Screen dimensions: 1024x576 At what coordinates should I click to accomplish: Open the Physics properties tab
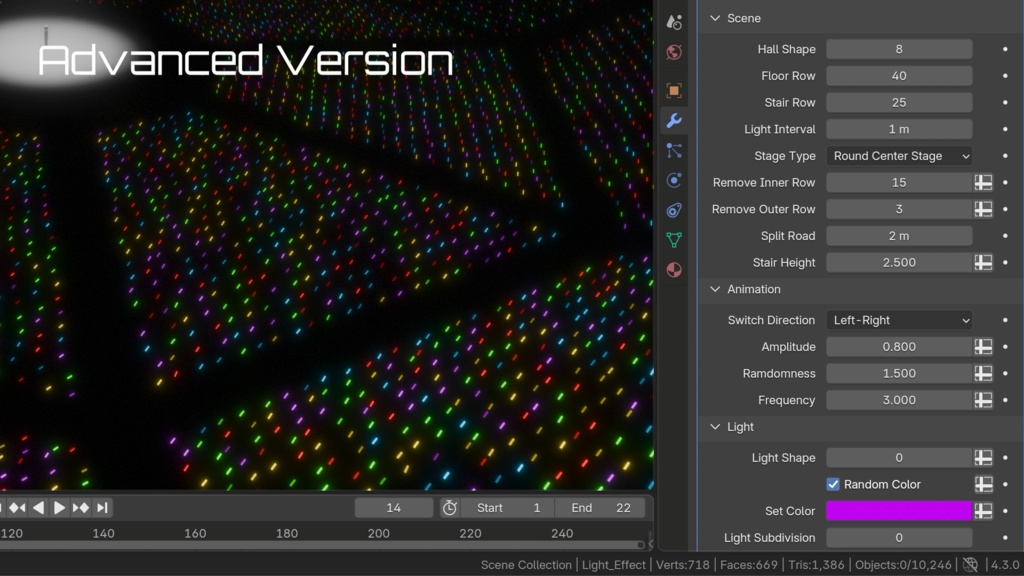point(674,180)
